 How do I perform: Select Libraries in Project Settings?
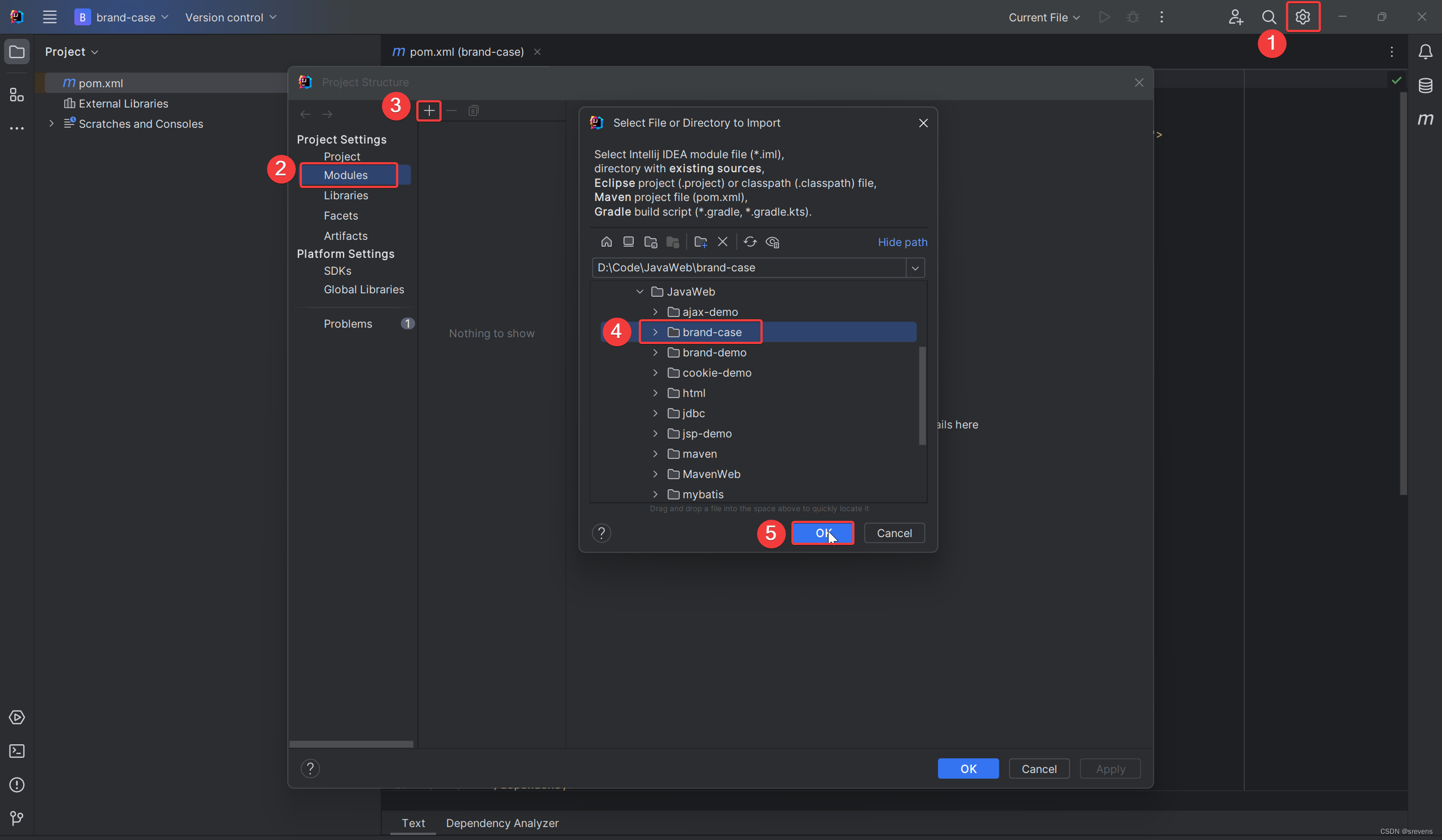coord(346,195)
